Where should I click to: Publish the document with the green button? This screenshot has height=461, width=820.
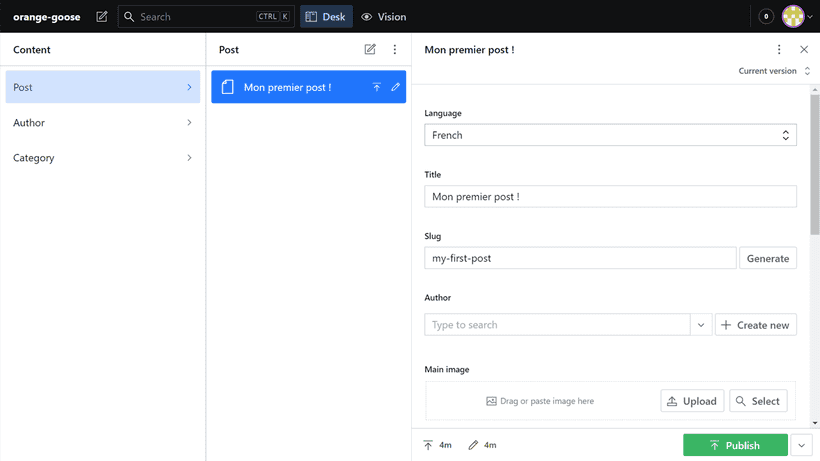735,445
